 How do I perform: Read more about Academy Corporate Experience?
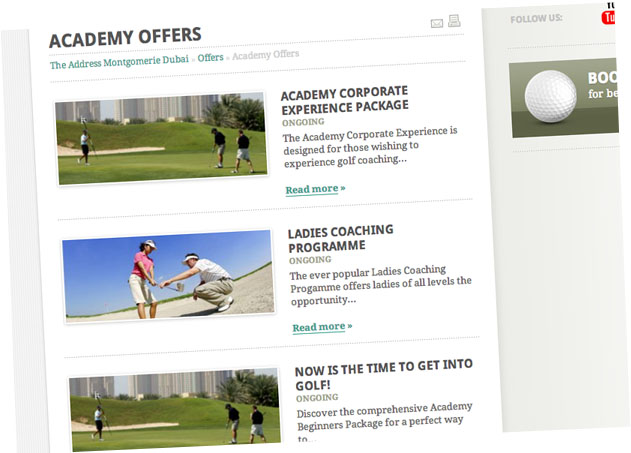click(315, 189)
